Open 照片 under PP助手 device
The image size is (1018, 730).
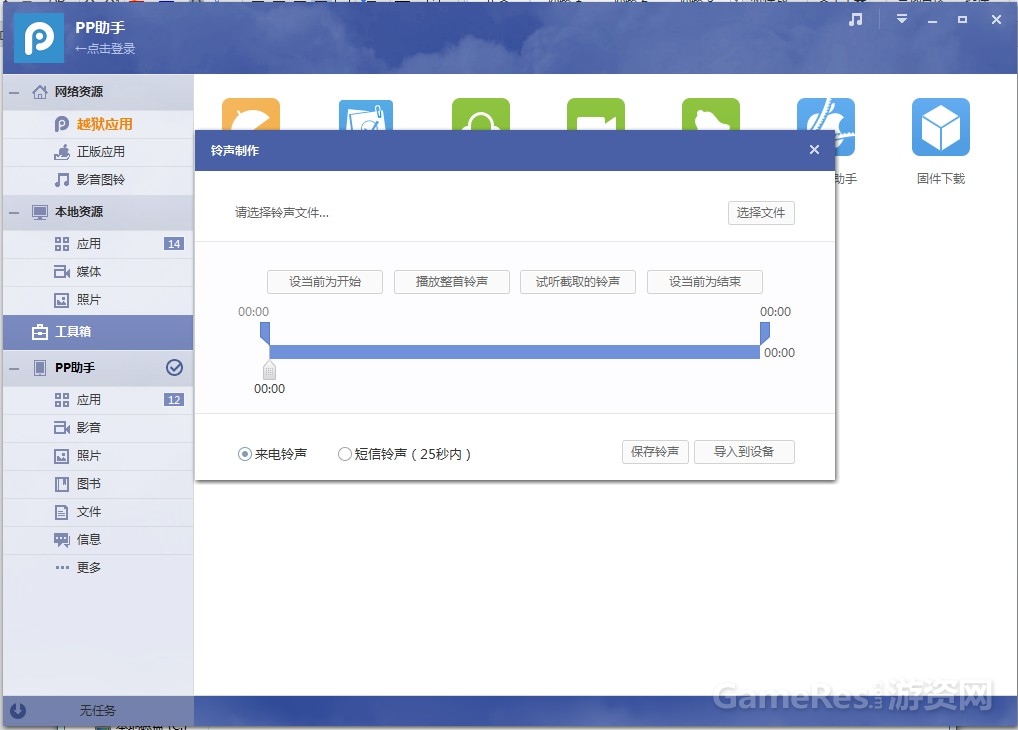click(98, 456)
